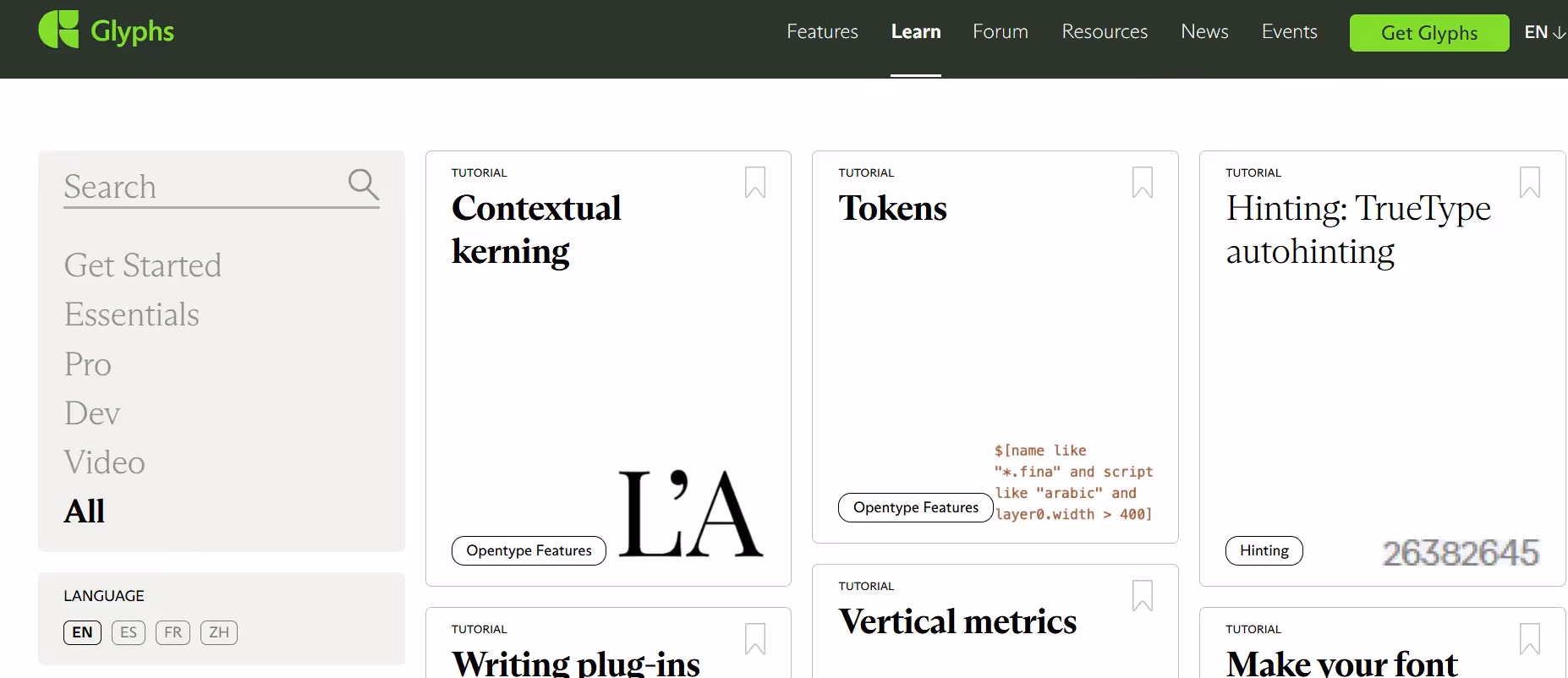The width and height of the screenshot is (1568, 678).
Task: Select FR language filter
Action: click(173, 632)
